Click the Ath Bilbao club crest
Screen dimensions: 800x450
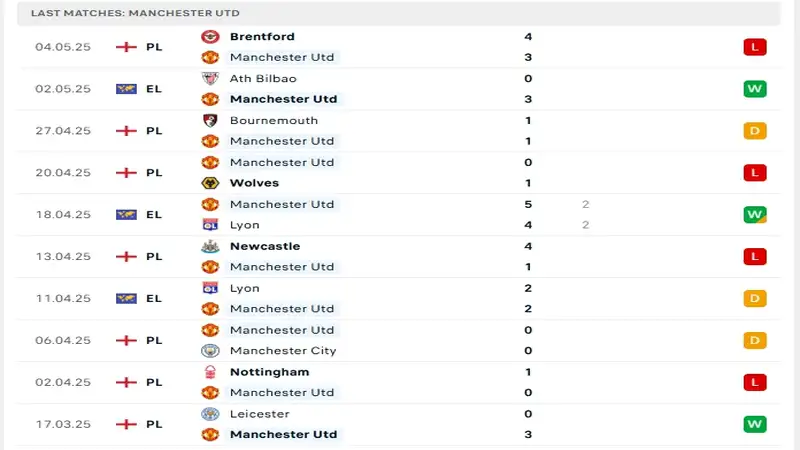click(210, 78)
